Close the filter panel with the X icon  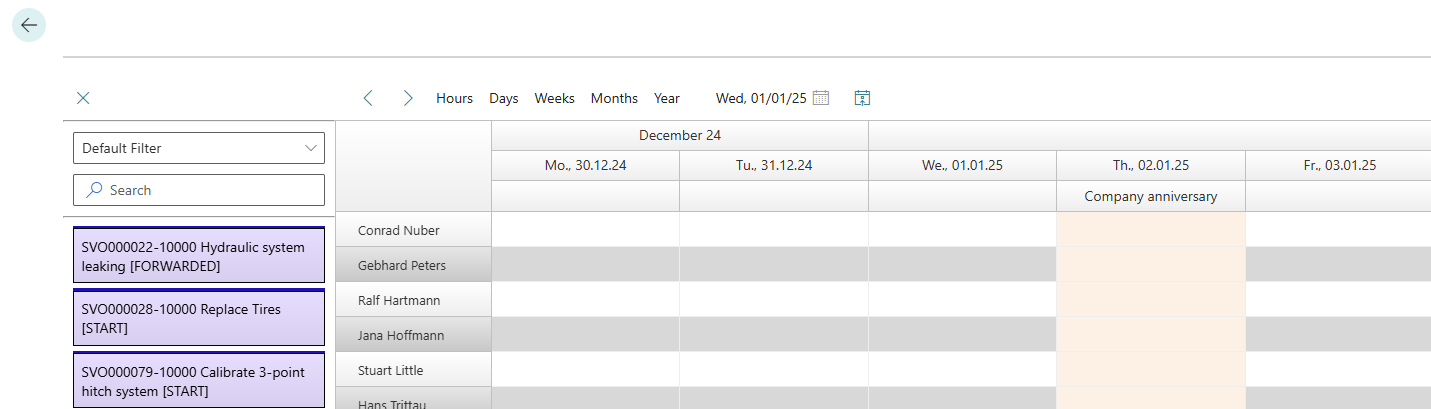[x=83, y=98]
